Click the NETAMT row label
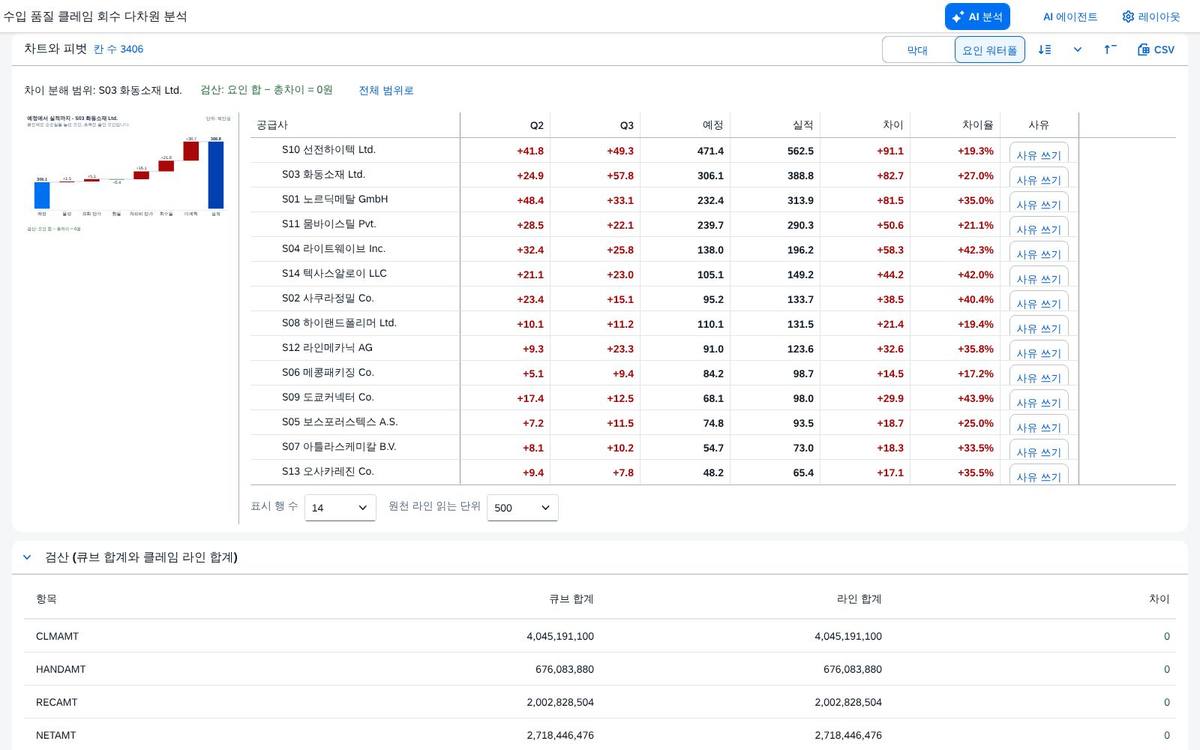This screenshot has width=1200, height=750. click(56, 735)
